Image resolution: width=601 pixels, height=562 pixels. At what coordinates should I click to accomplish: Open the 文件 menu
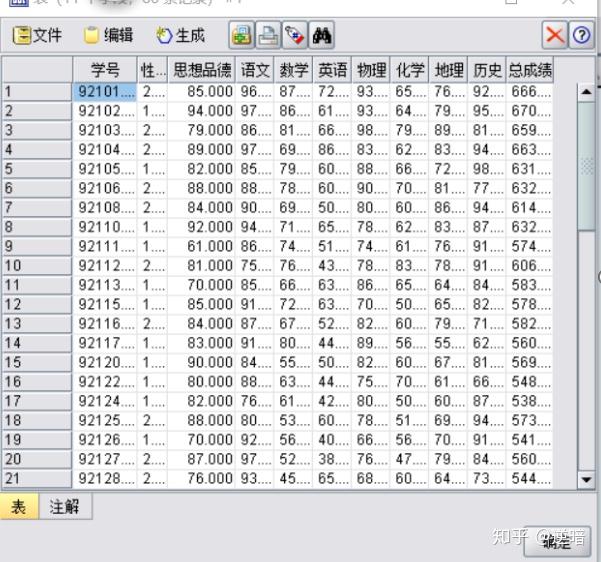pos(37,36)
